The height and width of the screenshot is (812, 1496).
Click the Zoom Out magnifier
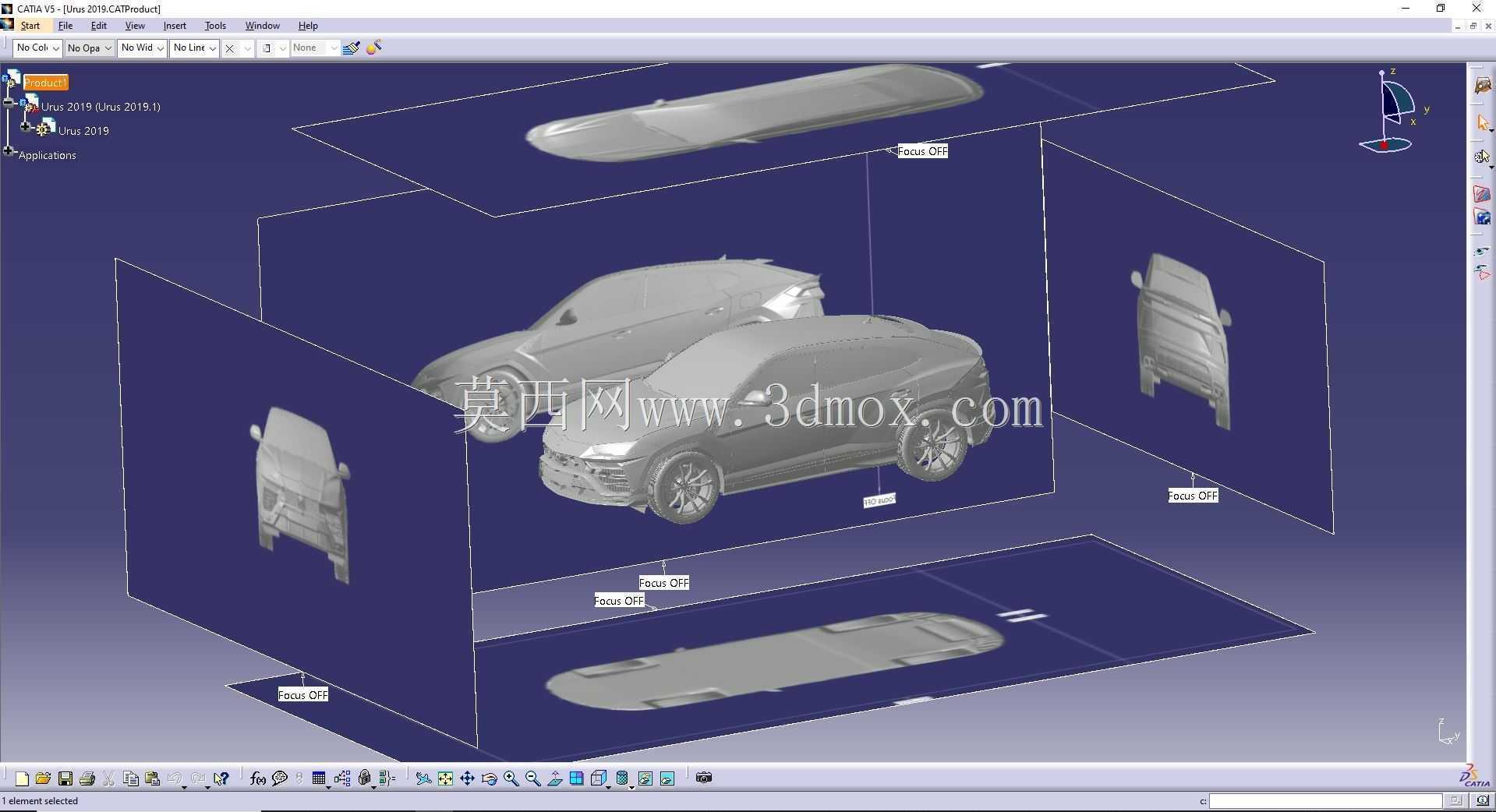pos(533,778)
